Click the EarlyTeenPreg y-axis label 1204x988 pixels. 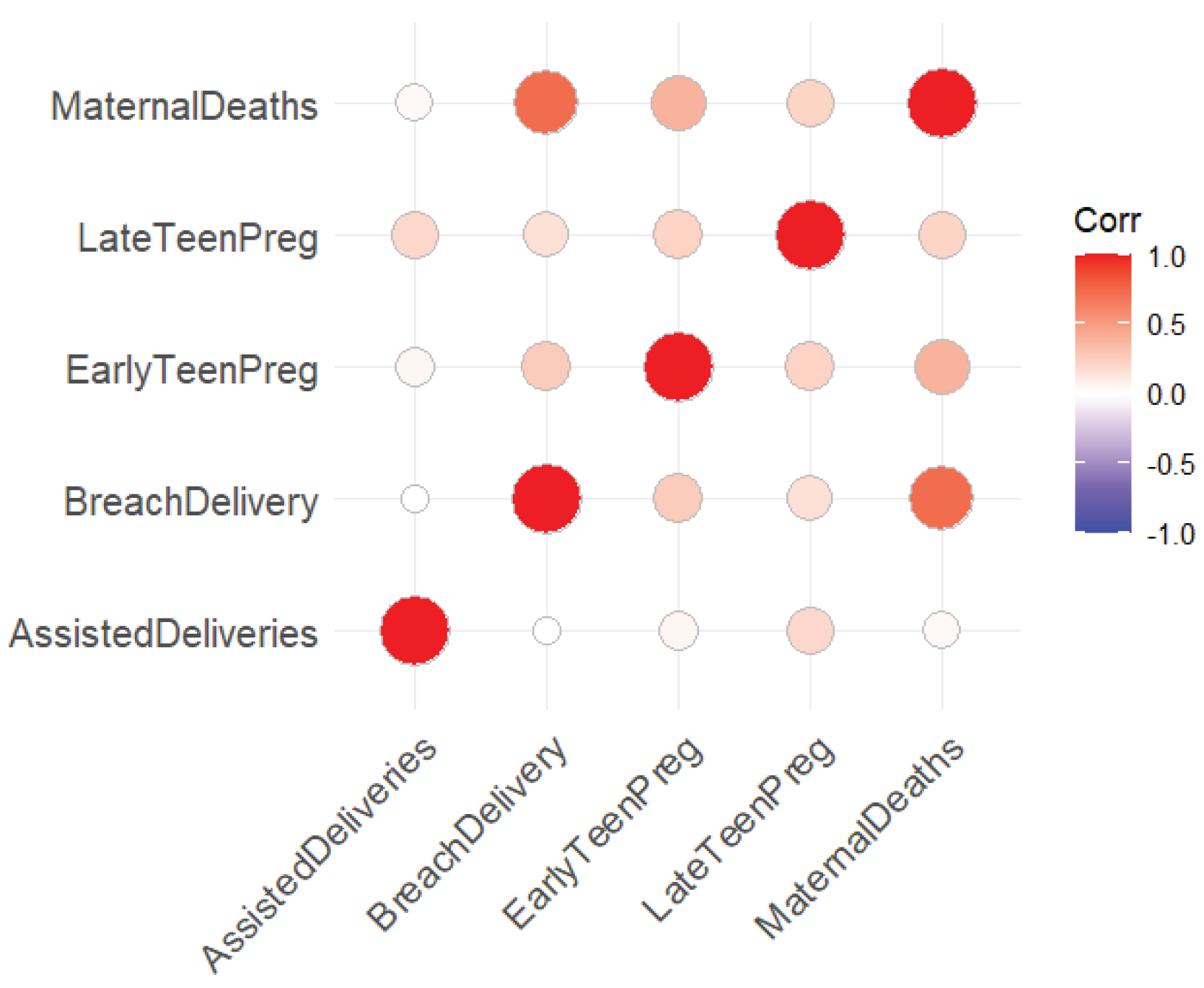[192, 370]
